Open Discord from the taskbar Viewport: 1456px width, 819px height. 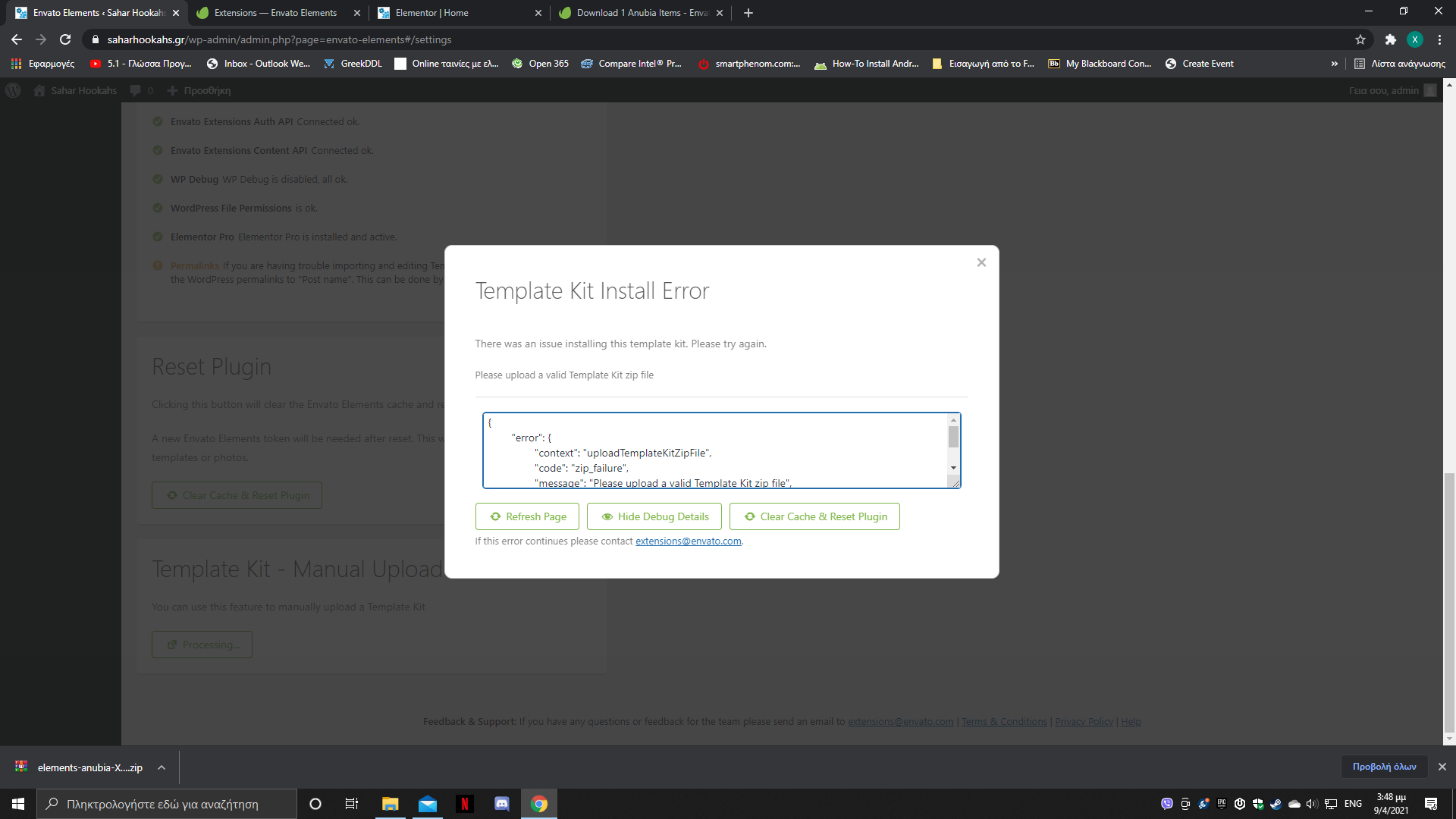coord(502,804)
